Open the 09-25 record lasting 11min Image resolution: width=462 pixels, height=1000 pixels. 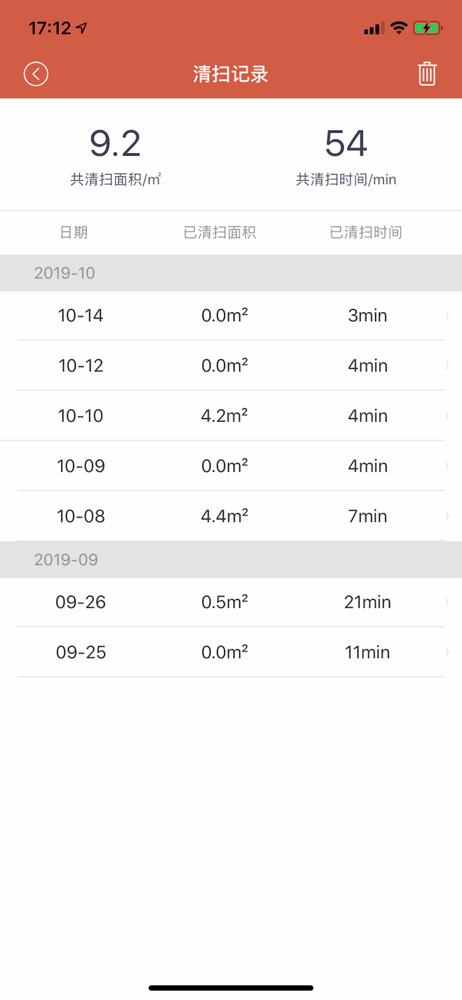pyautogui.click(x=231, y=652)
